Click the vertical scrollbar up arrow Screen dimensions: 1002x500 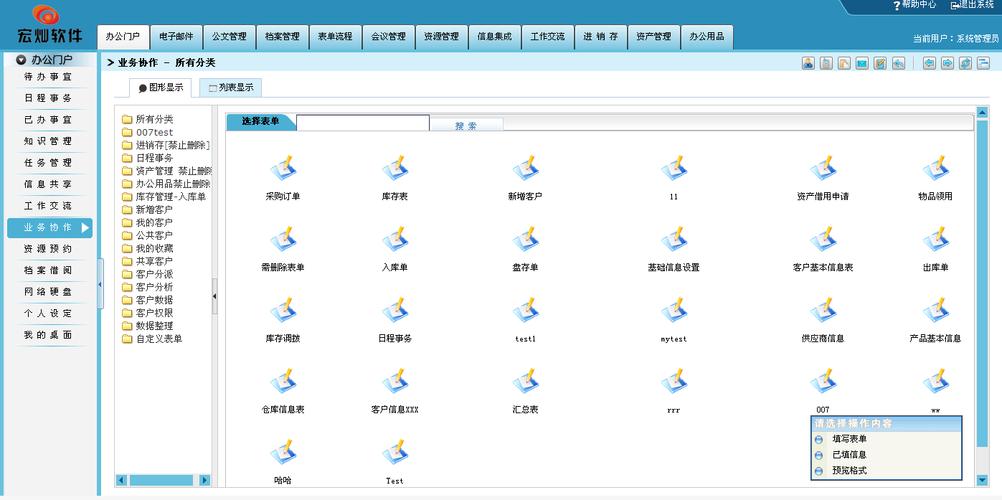click(x=982, y=112)
